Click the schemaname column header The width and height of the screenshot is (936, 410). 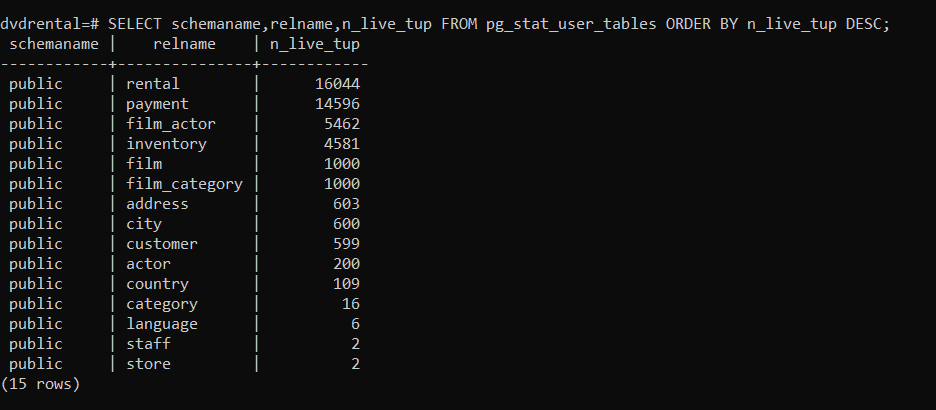pyautogui.click(x=54, y=44)
